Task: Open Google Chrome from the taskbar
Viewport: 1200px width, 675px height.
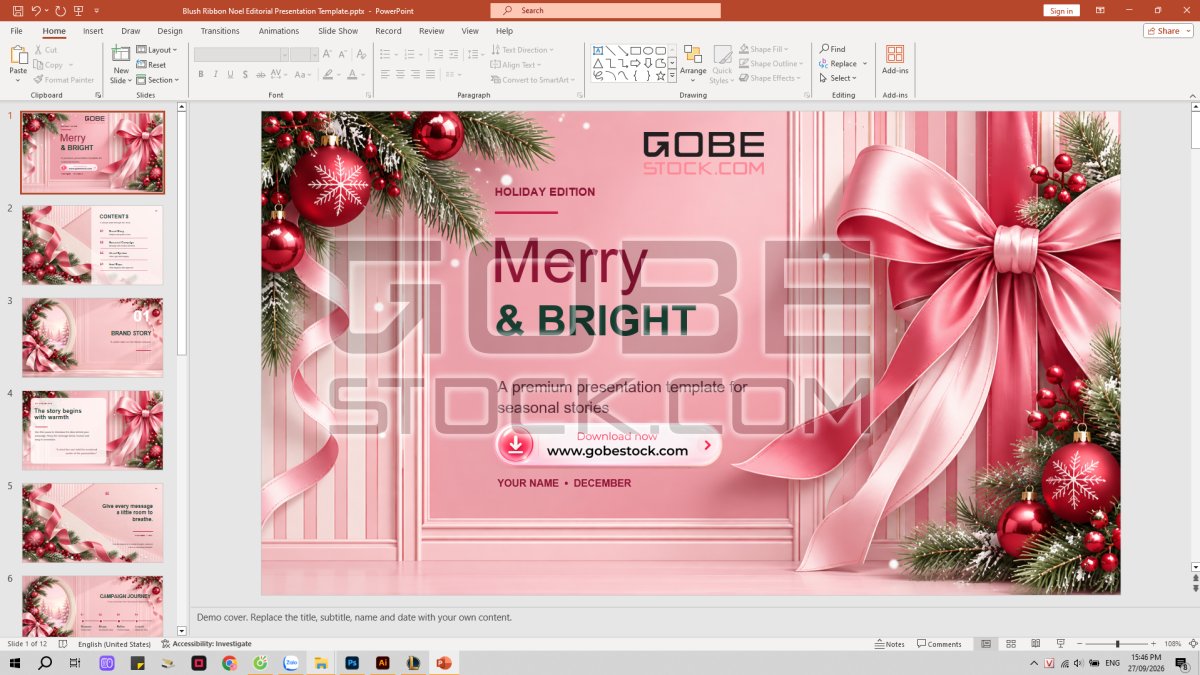Action: [x=229, y=663]
